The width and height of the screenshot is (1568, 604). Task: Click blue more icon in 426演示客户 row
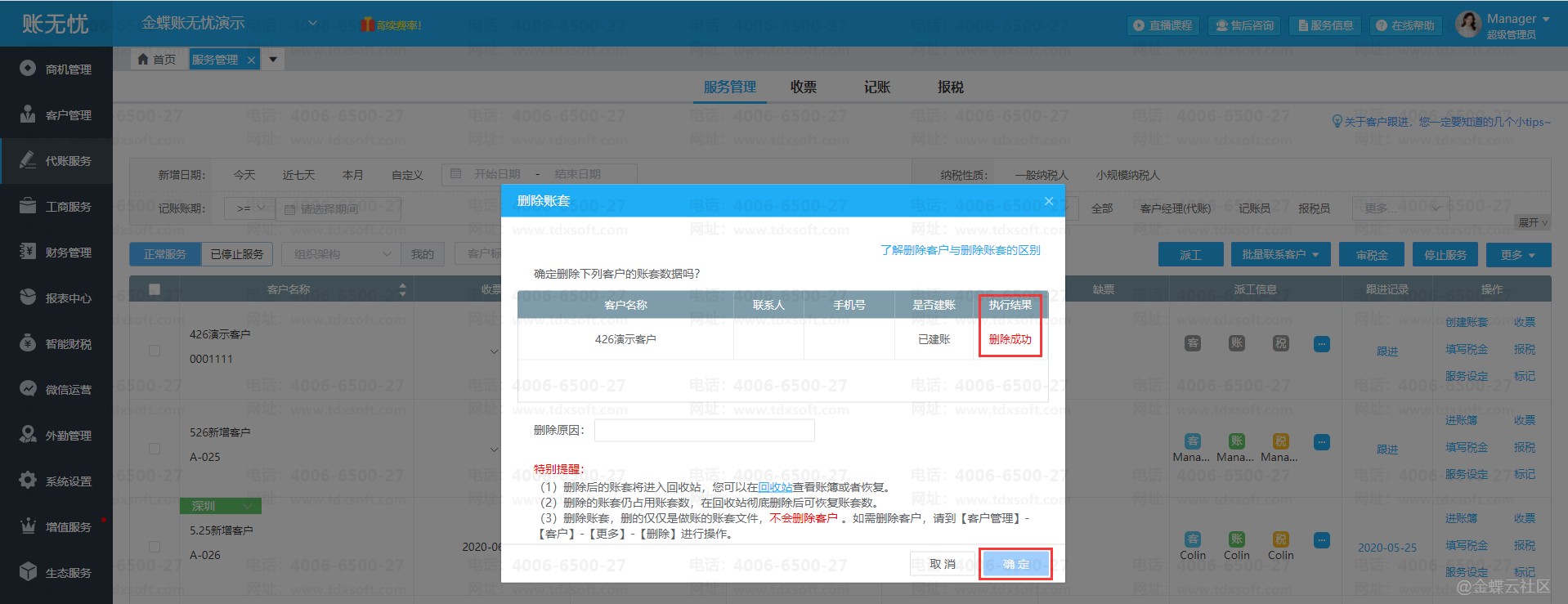(1321, 344)
